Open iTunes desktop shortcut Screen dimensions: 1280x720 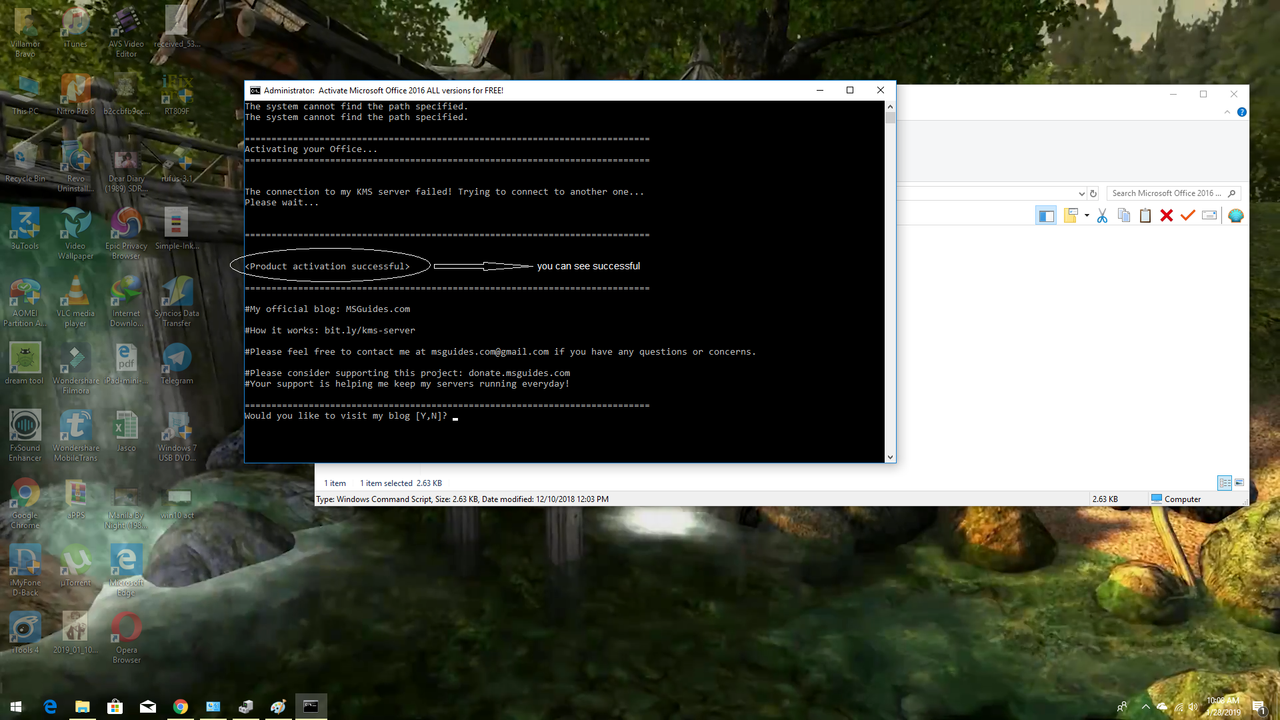75,27
